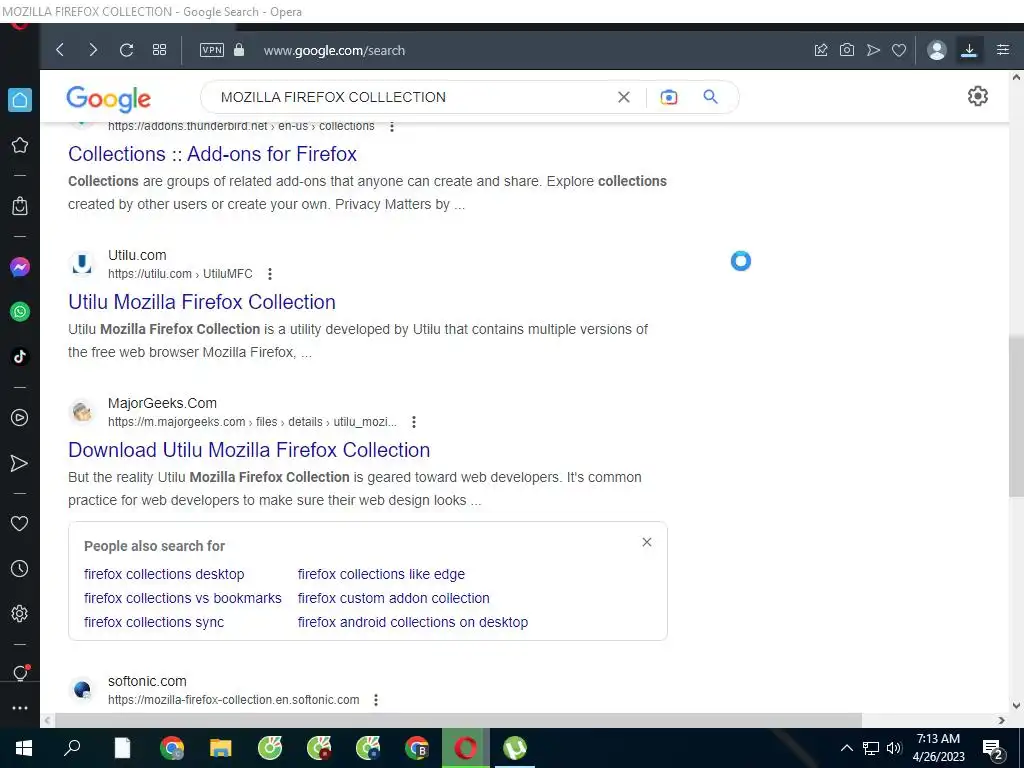Click the scroll right arrow

pyautogui.click(x=1002, y=720)
